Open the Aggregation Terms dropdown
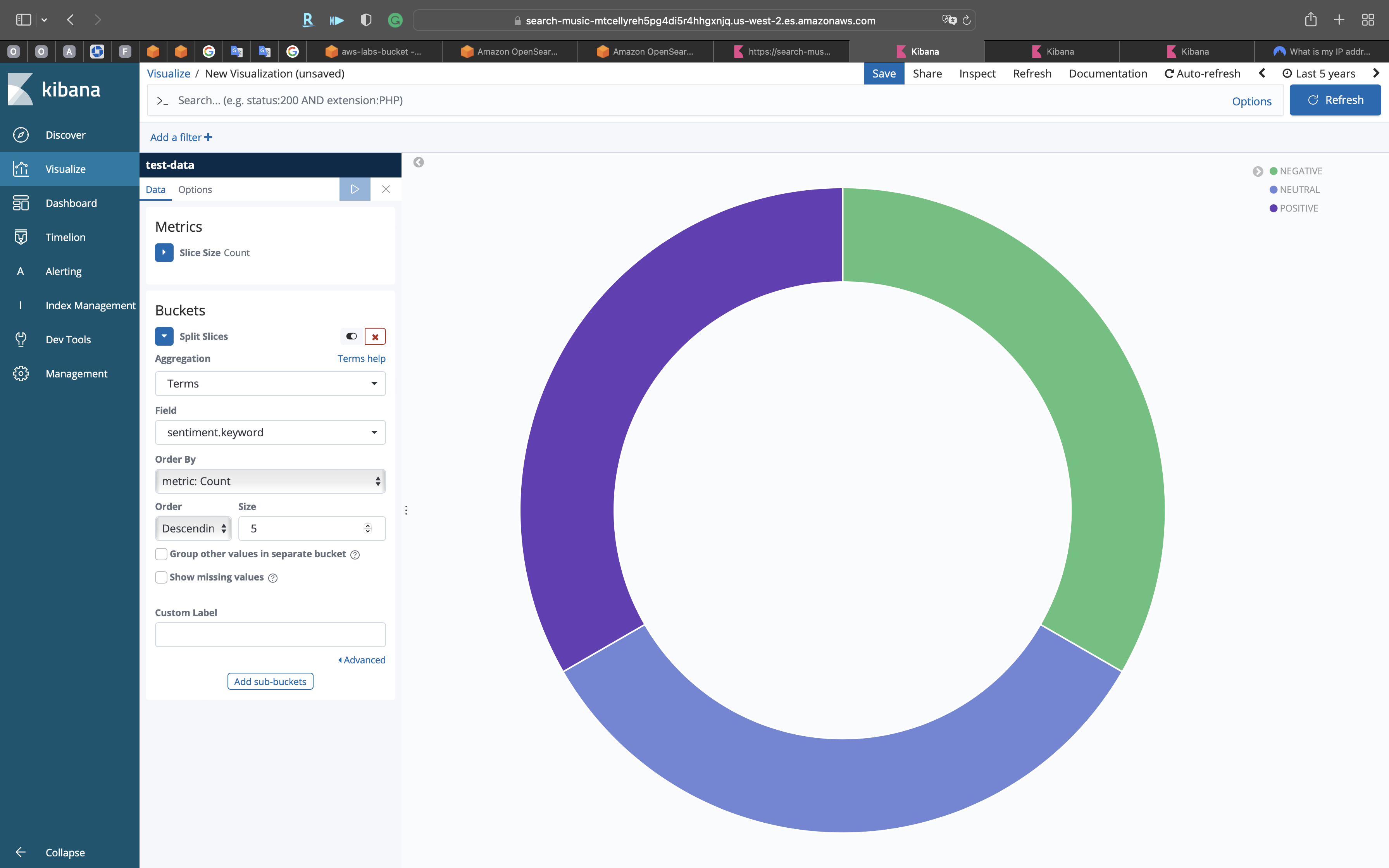 point(270,384)
